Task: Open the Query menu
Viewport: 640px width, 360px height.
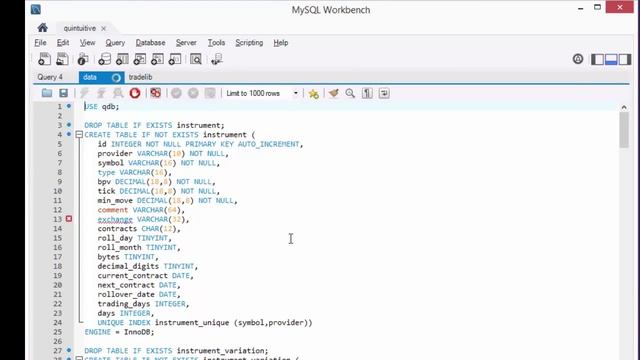Action: tap(115, 42)
